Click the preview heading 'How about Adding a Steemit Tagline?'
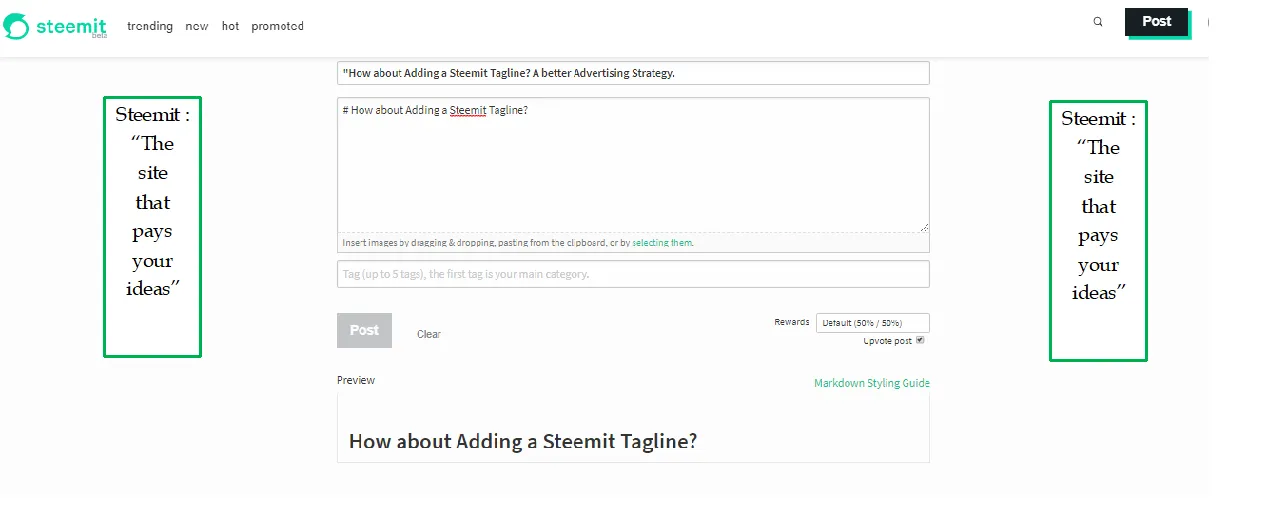This screenshot has width=1271, height=521. pos(523,441)
